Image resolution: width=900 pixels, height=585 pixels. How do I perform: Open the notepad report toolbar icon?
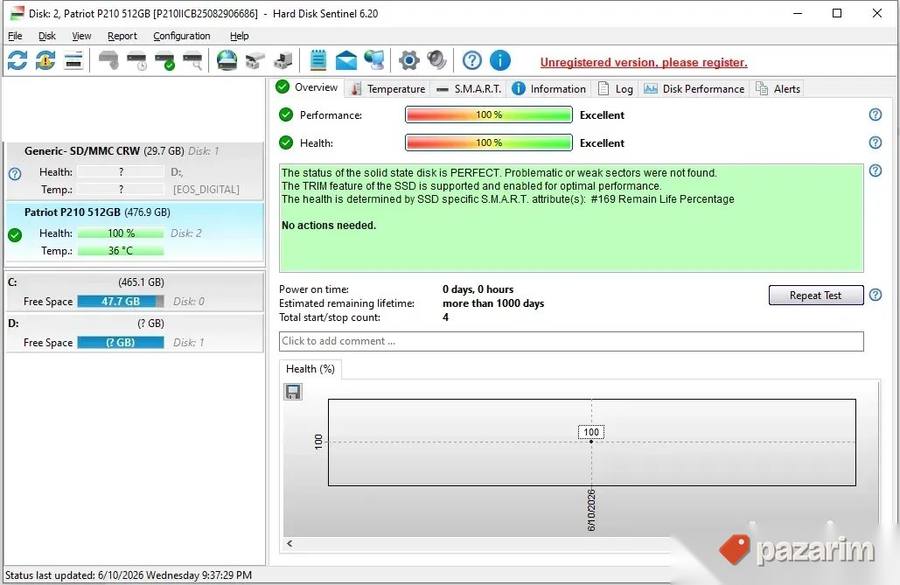click(x=318, y=60)
